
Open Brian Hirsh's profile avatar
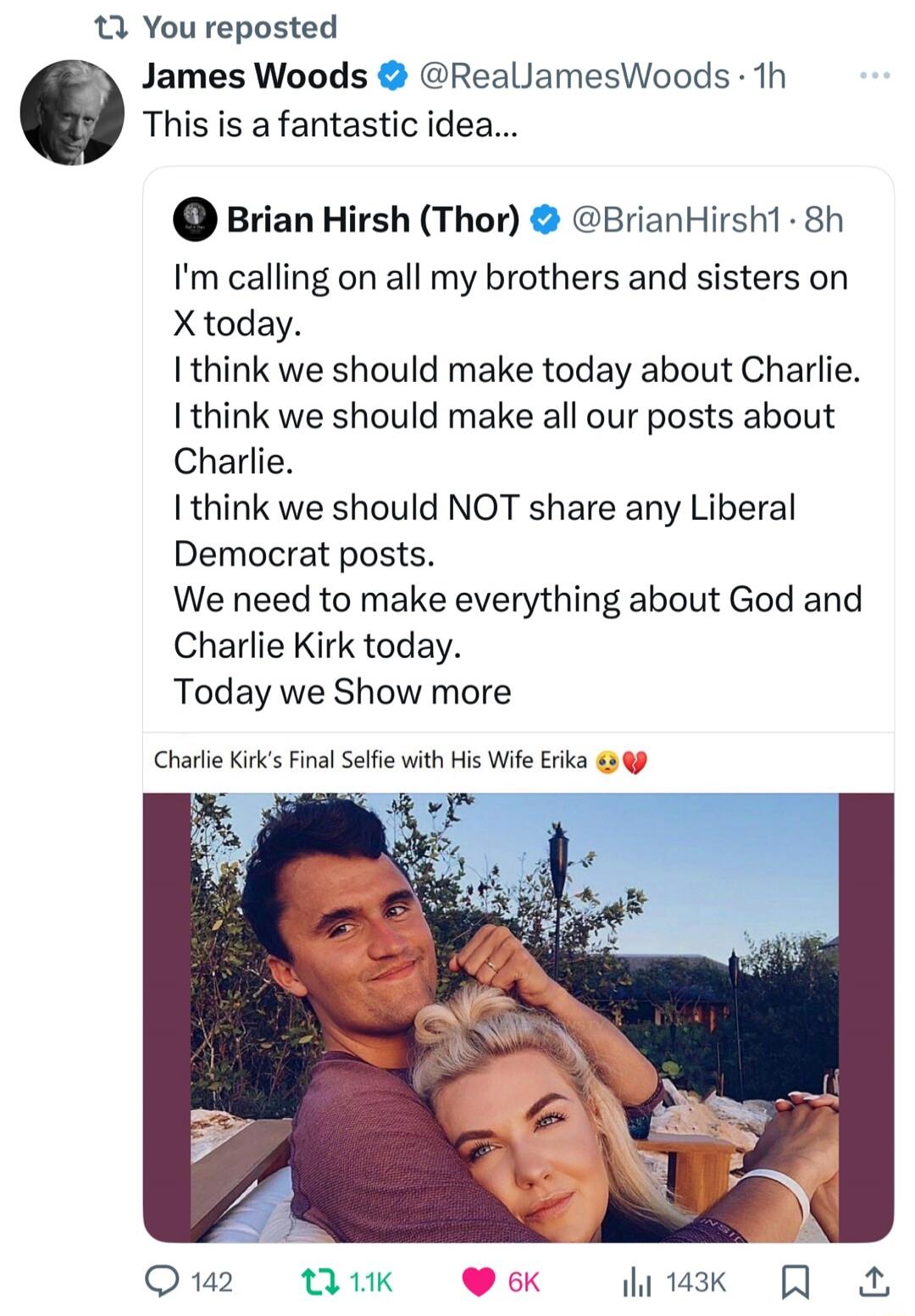click(x=193, y=219)
